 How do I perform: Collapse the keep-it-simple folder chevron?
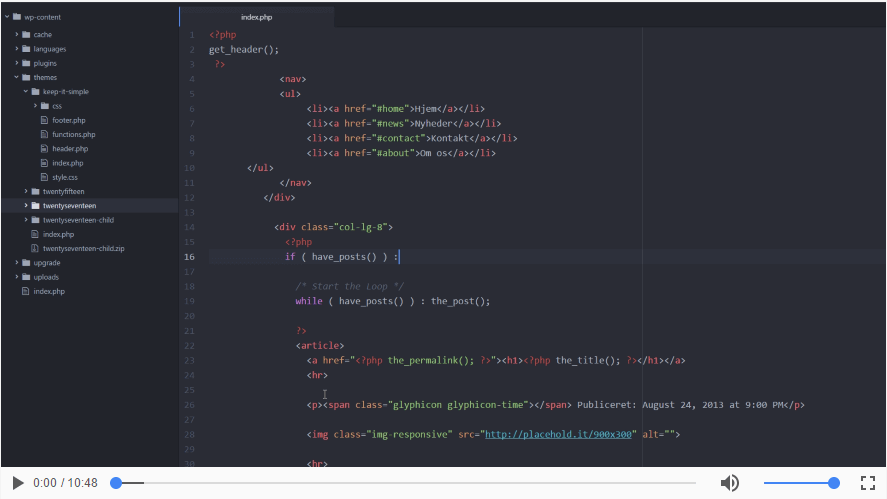pos(26,91)
